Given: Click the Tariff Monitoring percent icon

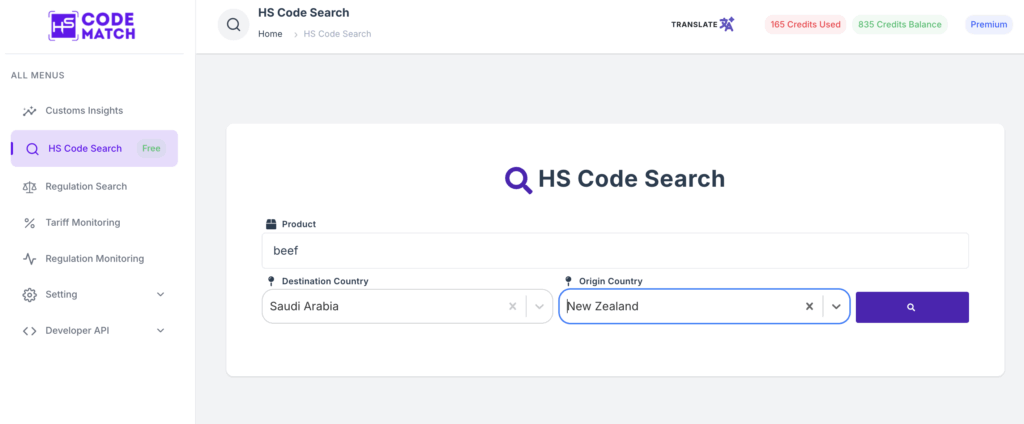Looking at the screenshot, I should [29, 223].
